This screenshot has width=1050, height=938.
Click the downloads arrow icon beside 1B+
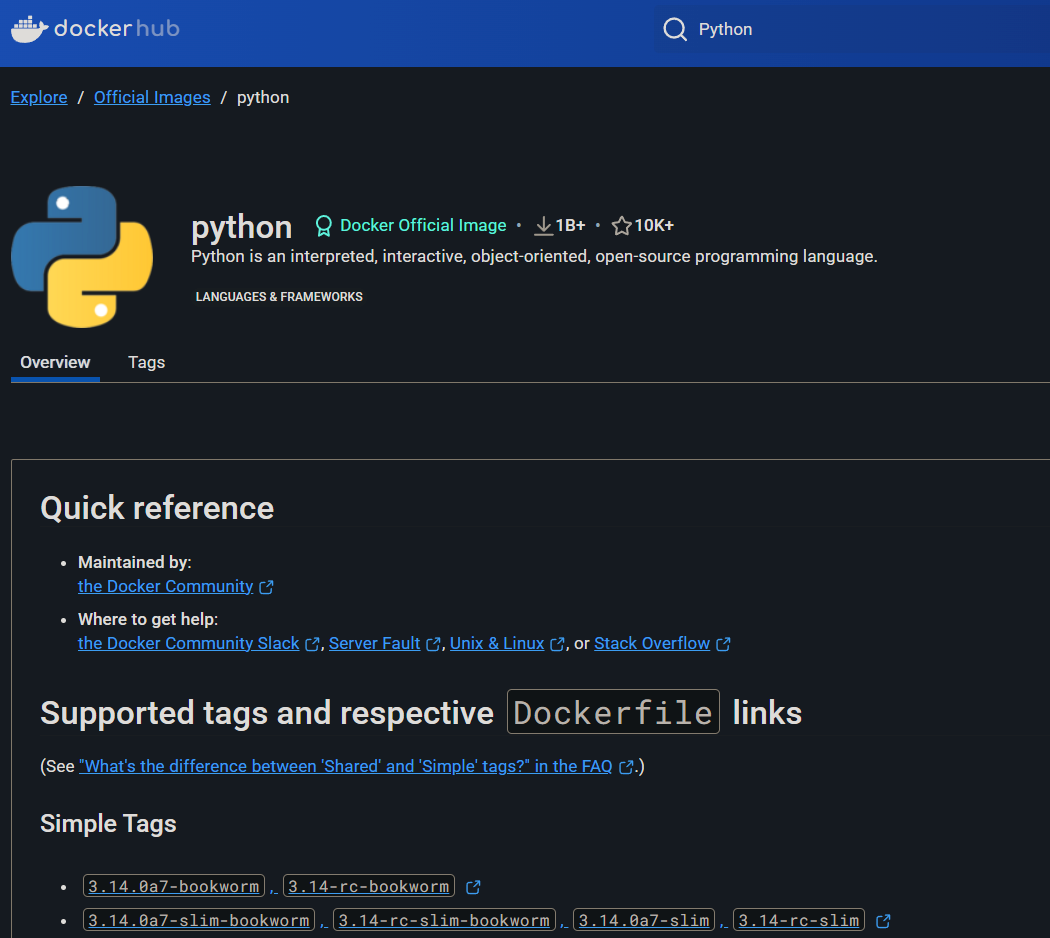pyautogui.click(x=543, y=224)
